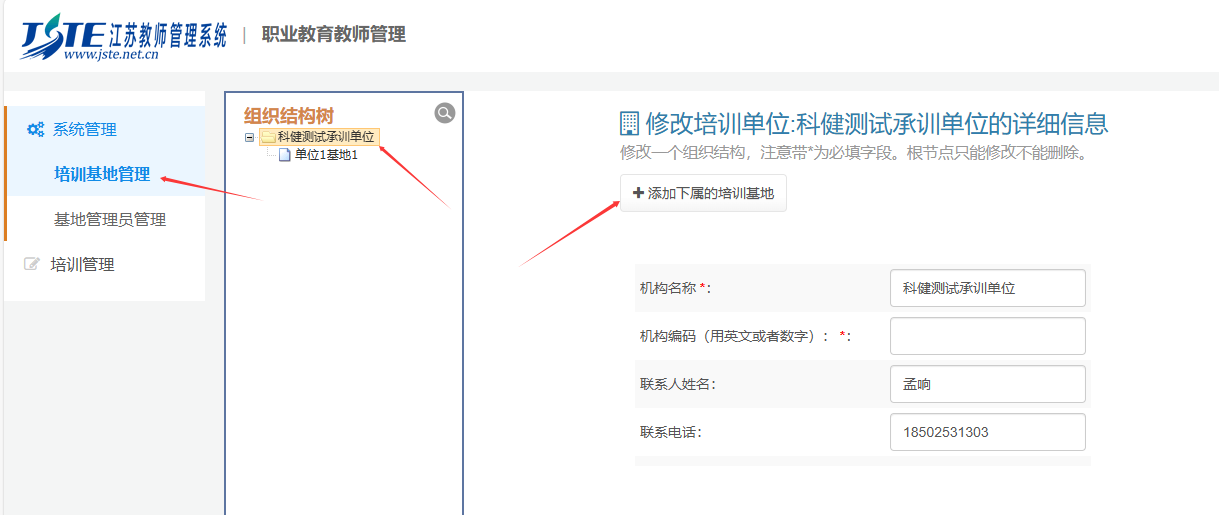Click the gear icon beside 系统管理
This screenshot has height=515, width=1219.
coord(35,129)
